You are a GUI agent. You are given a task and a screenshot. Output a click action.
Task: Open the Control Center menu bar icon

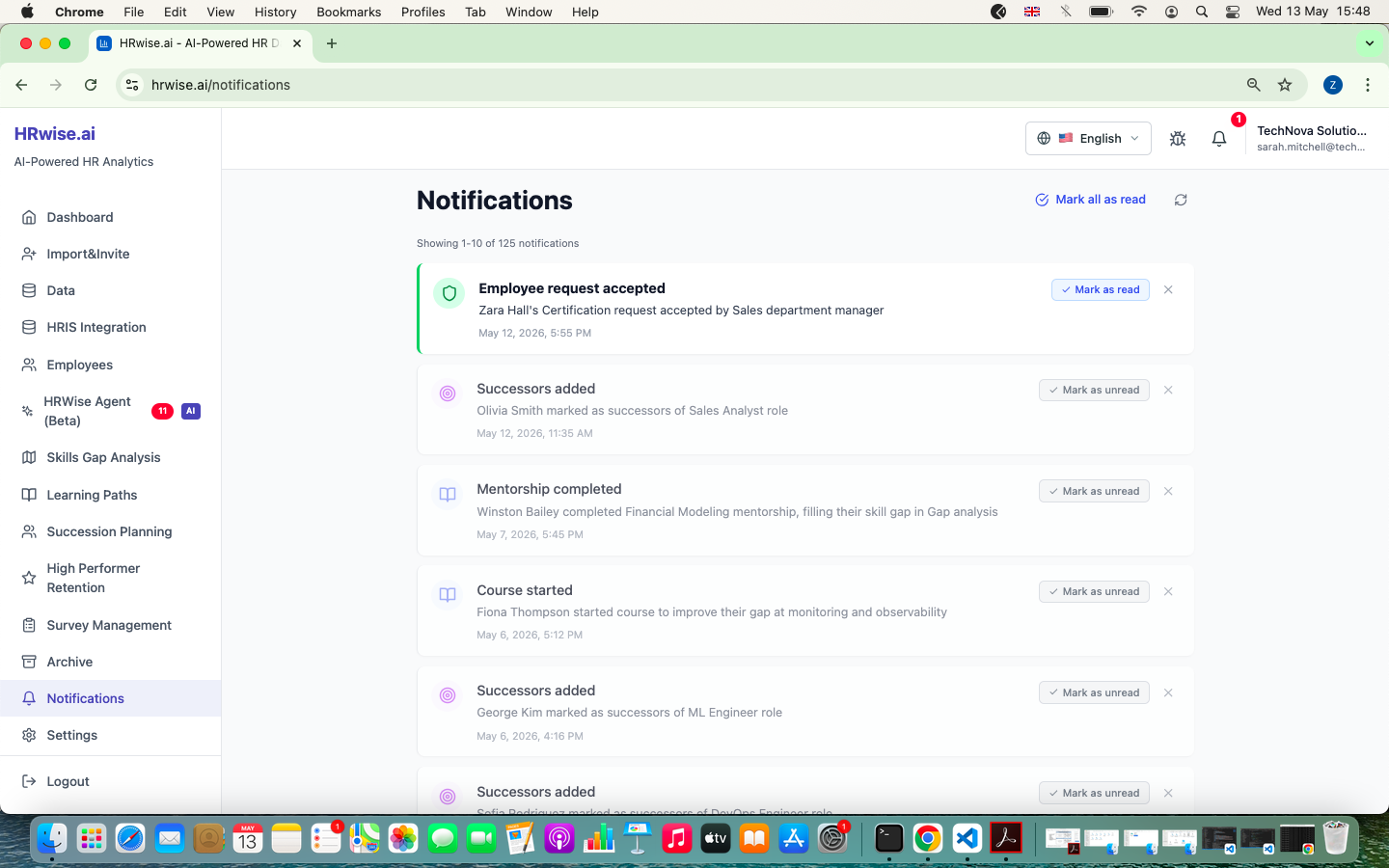1233,12
